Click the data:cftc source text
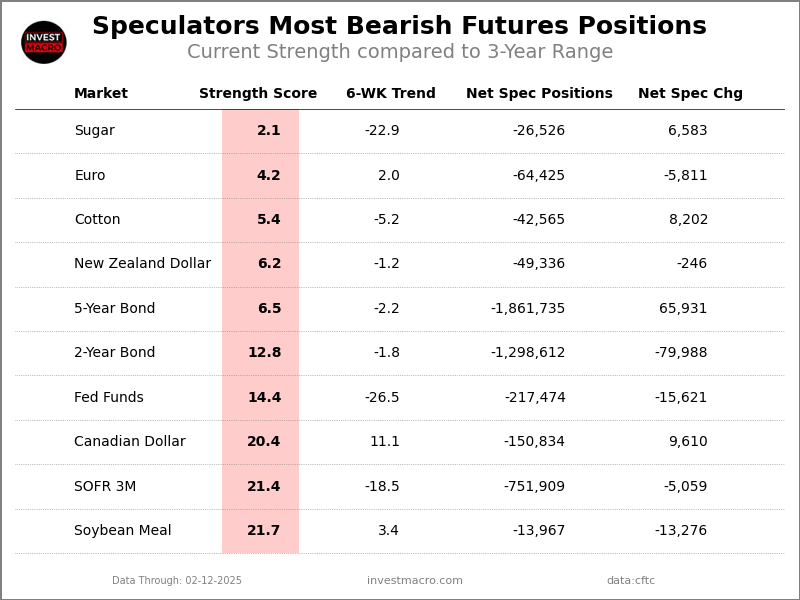Image resolution: width=800 pixels, height=600 pixels. point(631,581)
